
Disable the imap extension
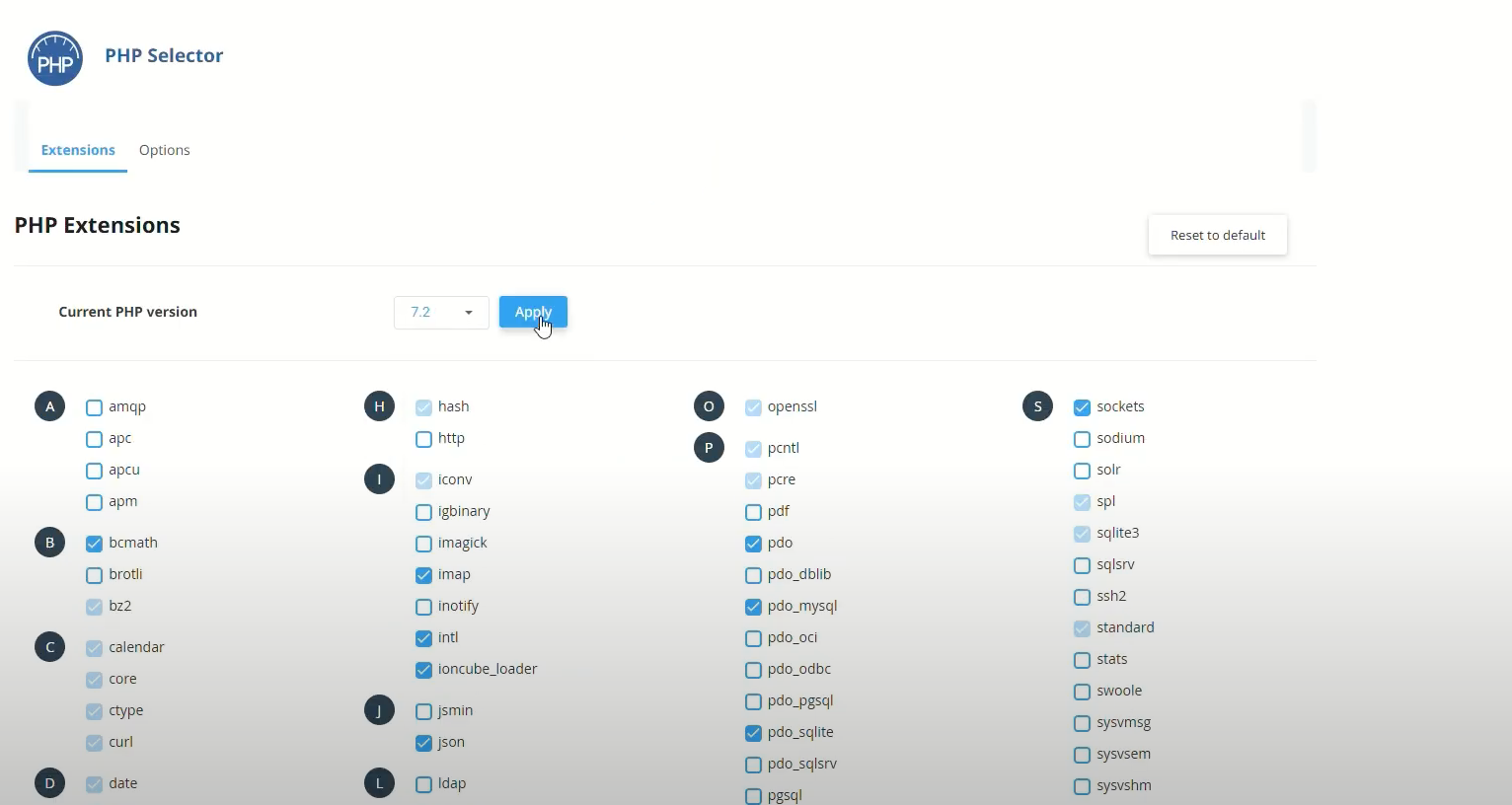(x=423, y=575)
